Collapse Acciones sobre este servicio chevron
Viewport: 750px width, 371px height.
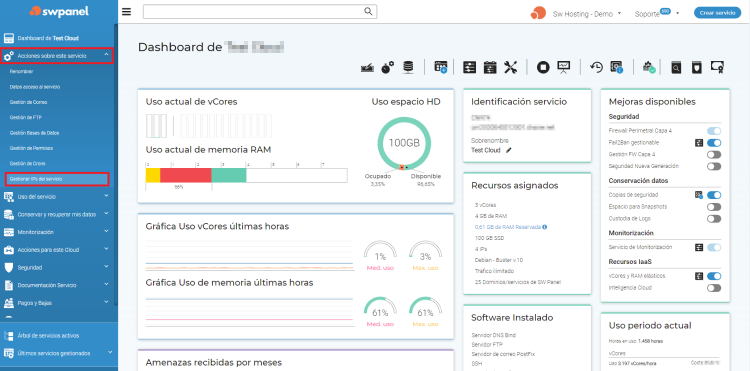106,55
